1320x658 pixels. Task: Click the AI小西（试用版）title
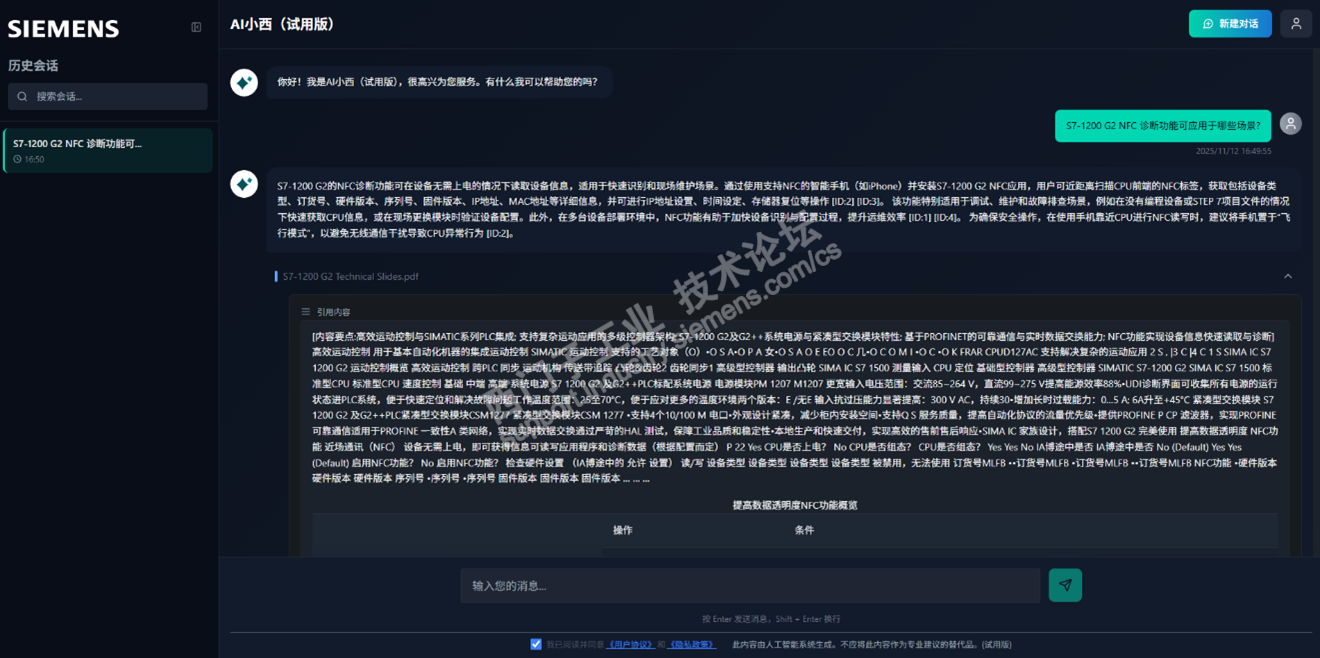point(282,24)
